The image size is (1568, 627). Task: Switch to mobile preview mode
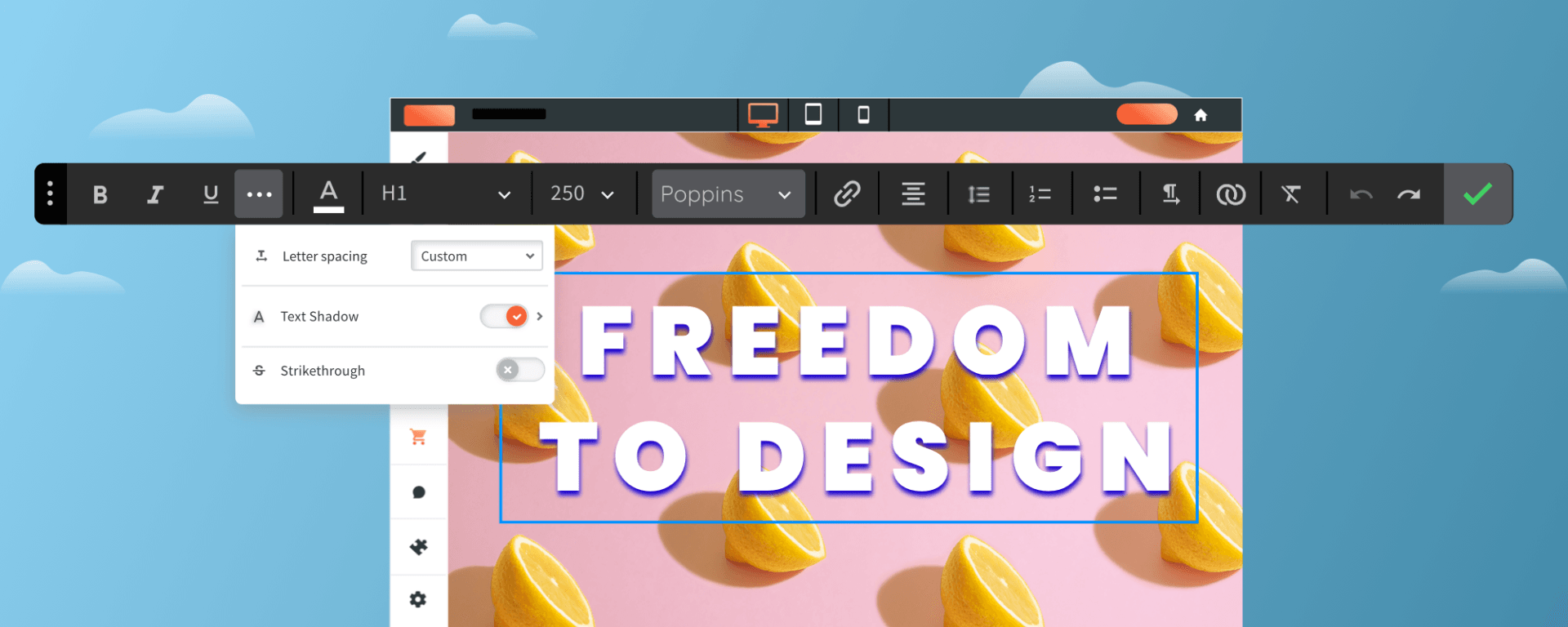863,114
